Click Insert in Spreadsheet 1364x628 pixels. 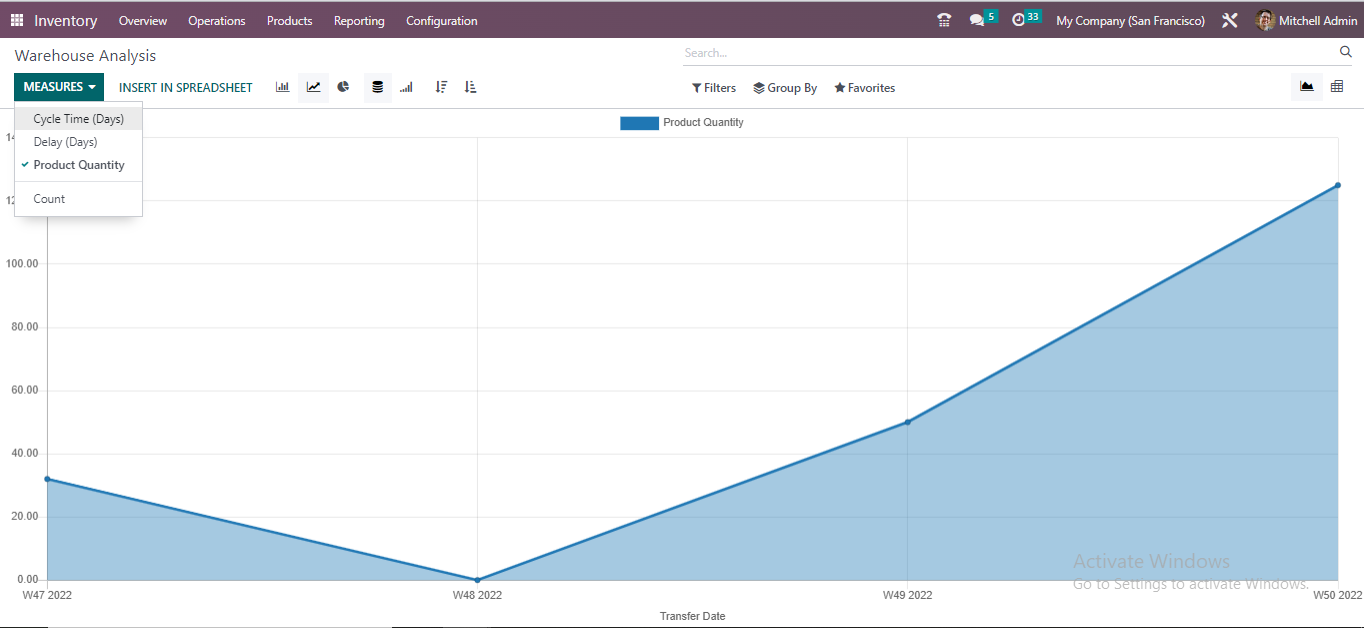185,87
